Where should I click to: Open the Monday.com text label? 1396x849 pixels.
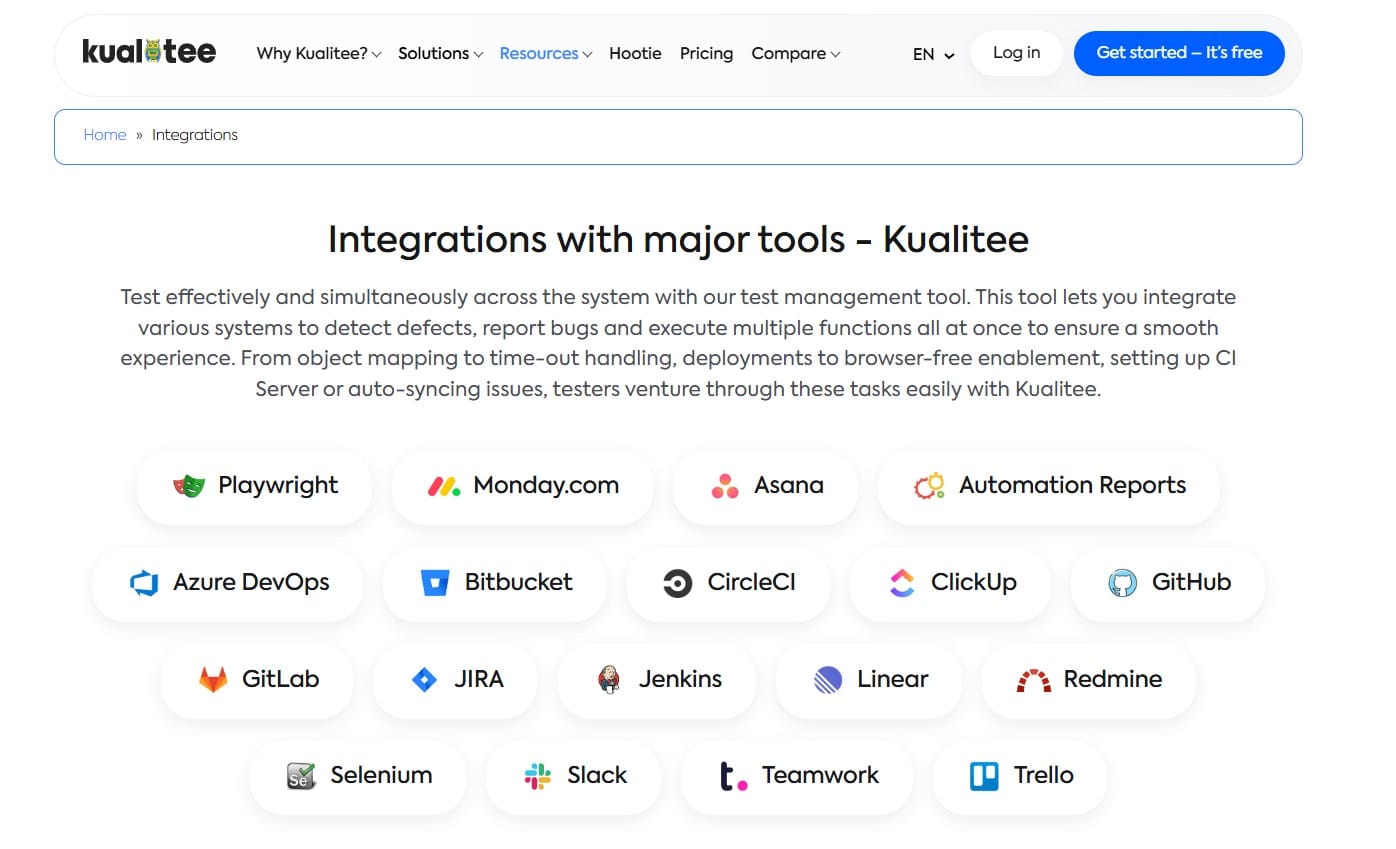click(546, 486)
